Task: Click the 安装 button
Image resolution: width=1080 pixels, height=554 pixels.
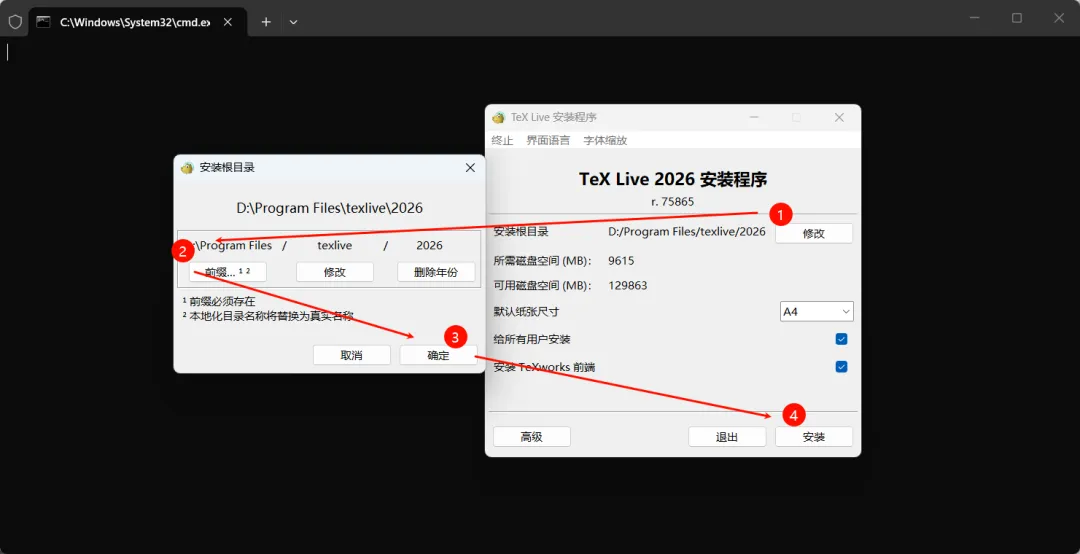Action: (814, 437)
